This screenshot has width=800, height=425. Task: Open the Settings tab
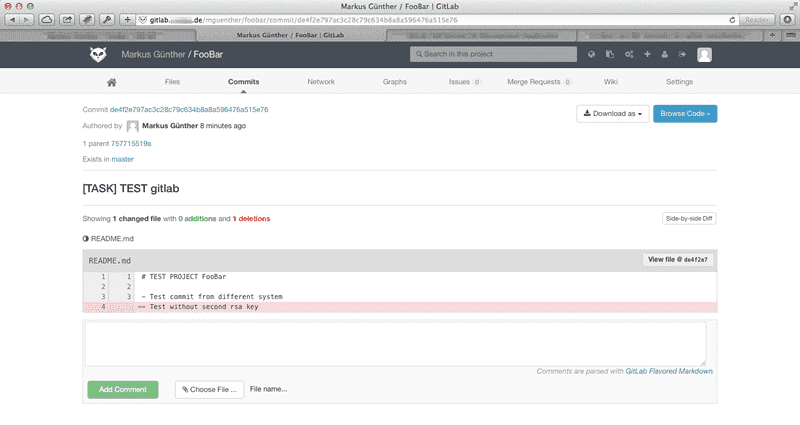680,82
